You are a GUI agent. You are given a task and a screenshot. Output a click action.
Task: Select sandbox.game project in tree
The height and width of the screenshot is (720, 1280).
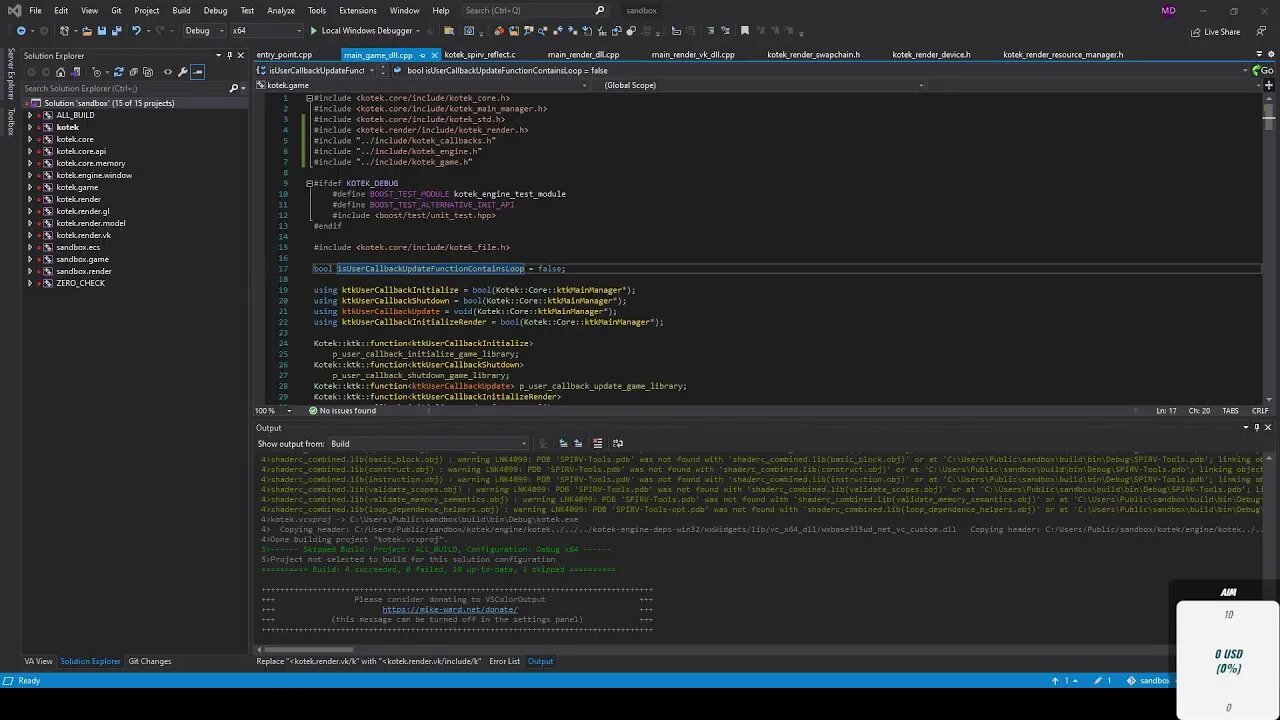[82, 259]
